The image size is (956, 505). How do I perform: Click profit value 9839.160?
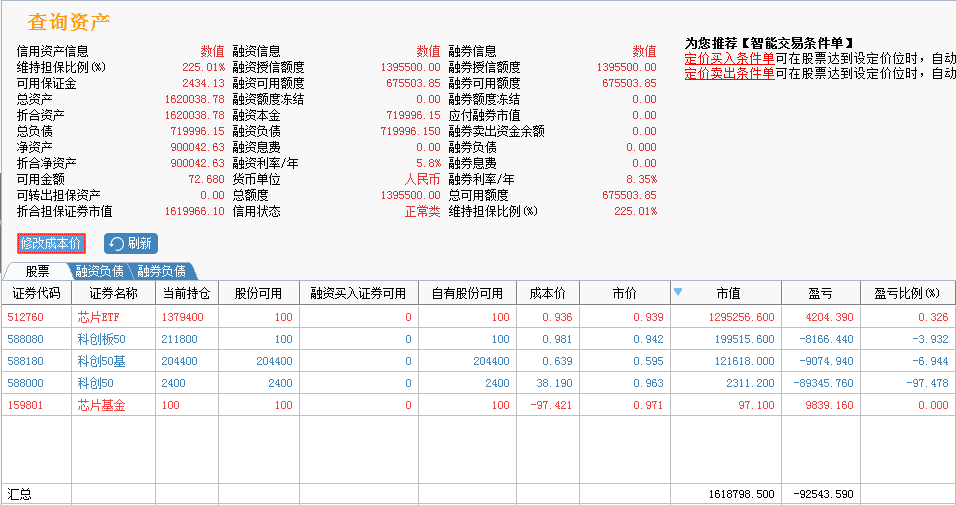[x=829, y=405]
